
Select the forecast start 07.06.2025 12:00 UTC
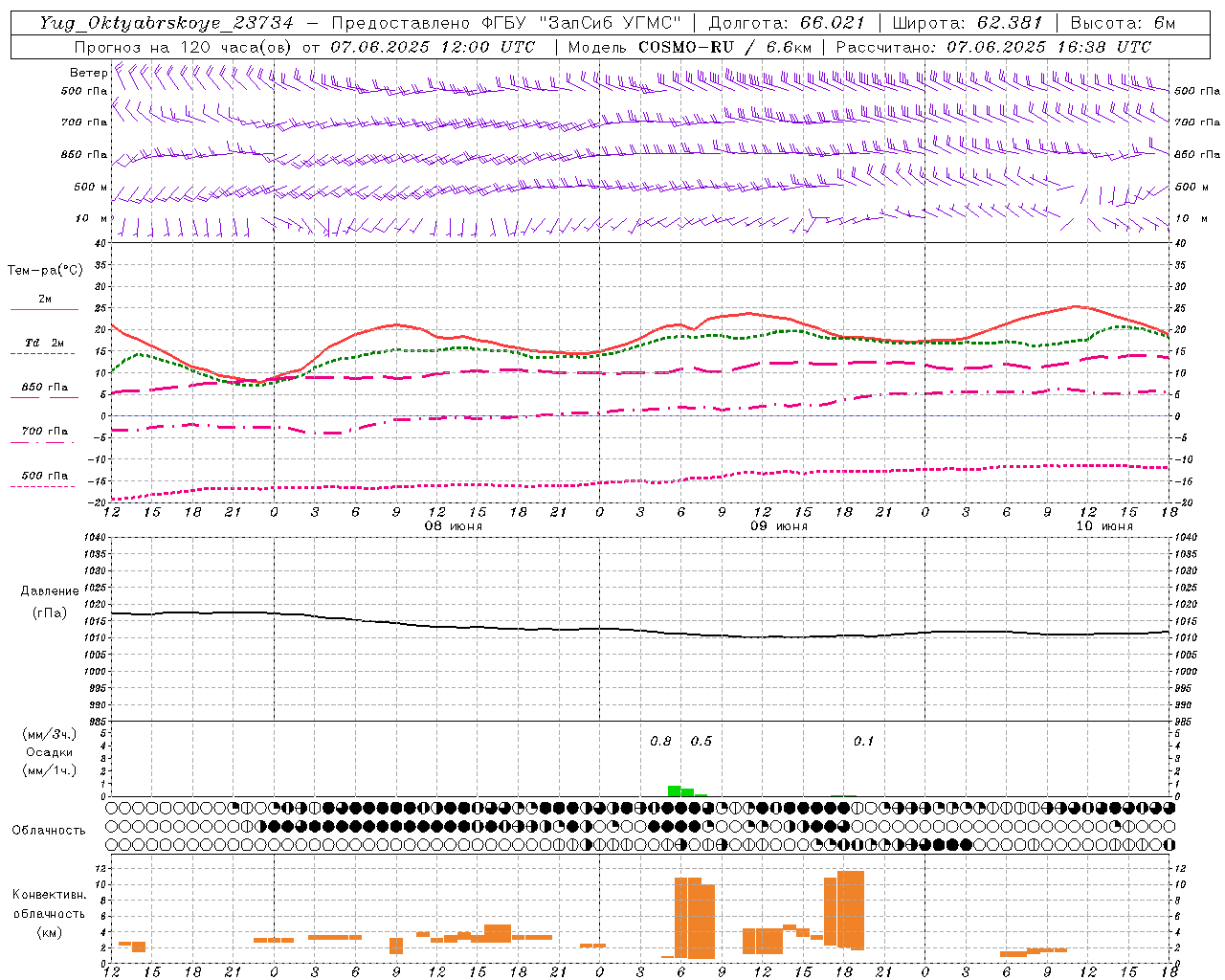[432, 47]
